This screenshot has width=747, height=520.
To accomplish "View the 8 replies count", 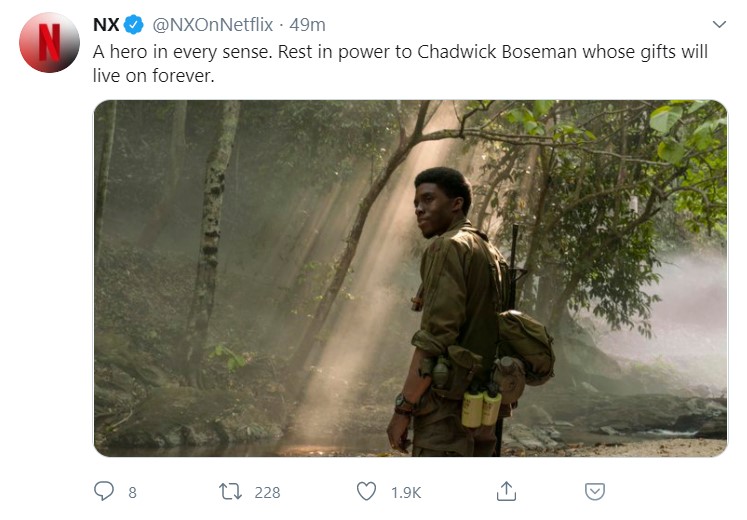I will click(132, 492).
